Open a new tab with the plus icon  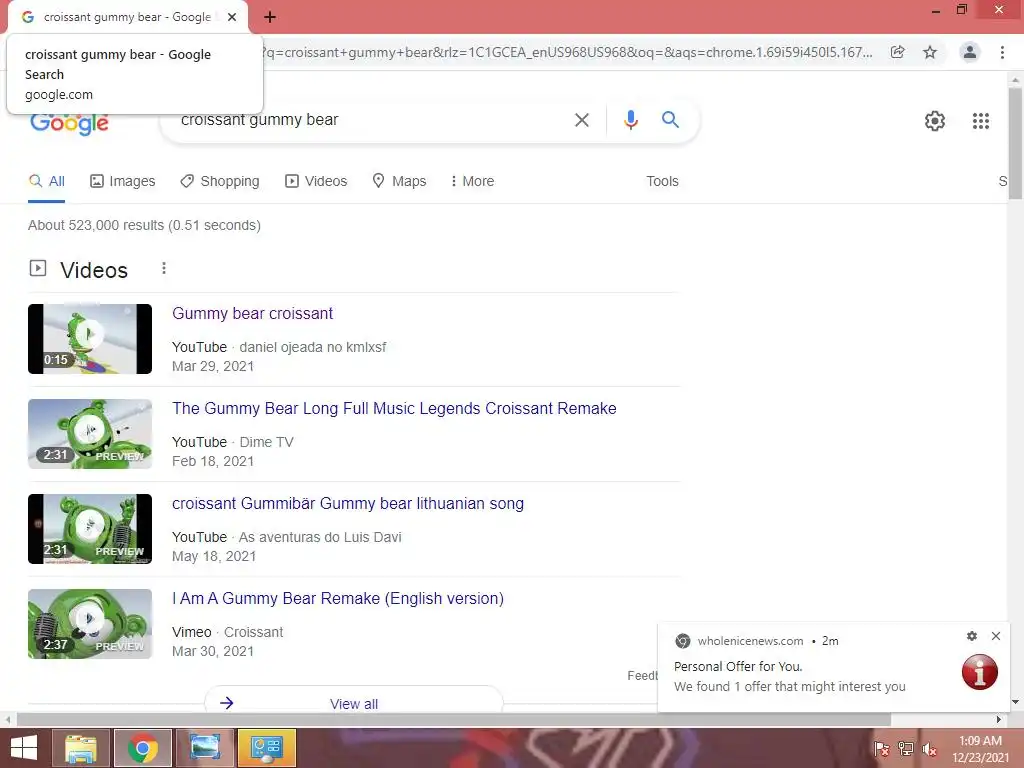(270, 18)
